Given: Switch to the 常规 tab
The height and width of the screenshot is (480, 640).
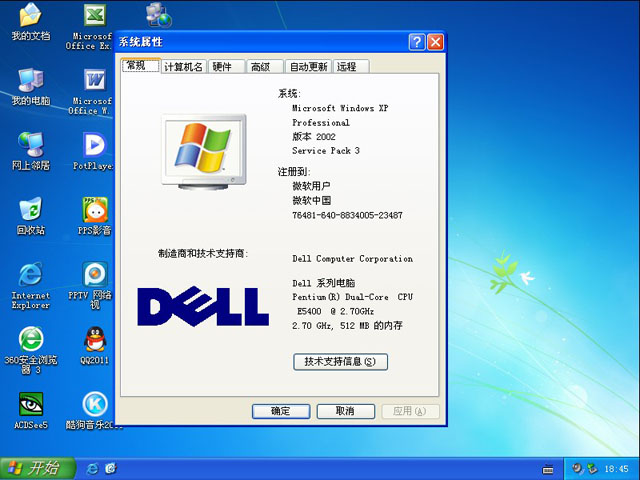Looking at the screenshot, I should (x=140, y=66).
